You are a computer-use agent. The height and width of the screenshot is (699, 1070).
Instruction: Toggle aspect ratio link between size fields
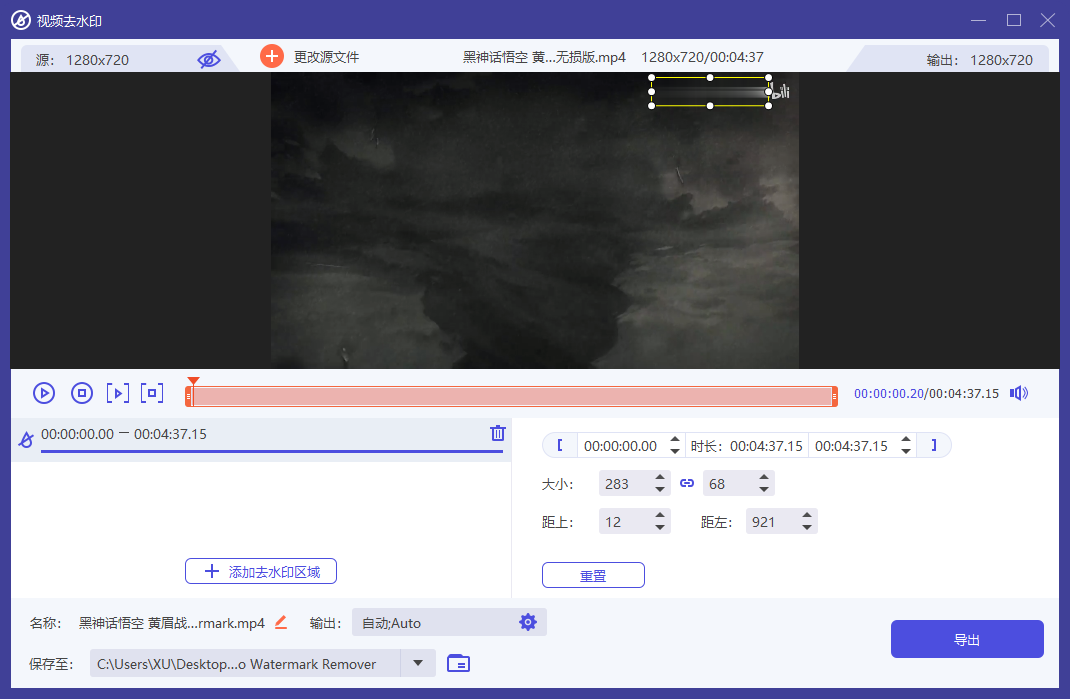(686, 483)
